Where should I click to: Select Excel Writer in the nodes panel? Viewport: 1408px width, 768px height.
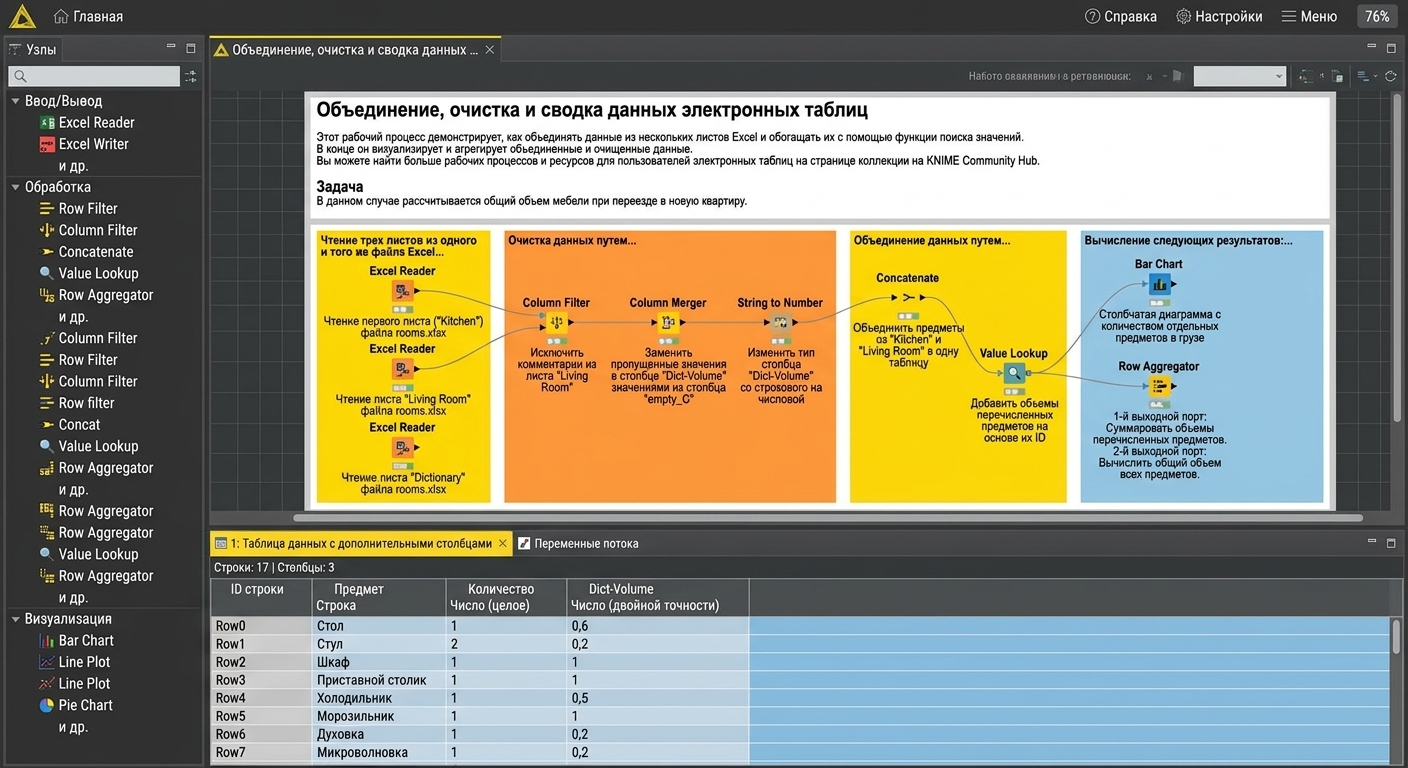pos(84,144)
